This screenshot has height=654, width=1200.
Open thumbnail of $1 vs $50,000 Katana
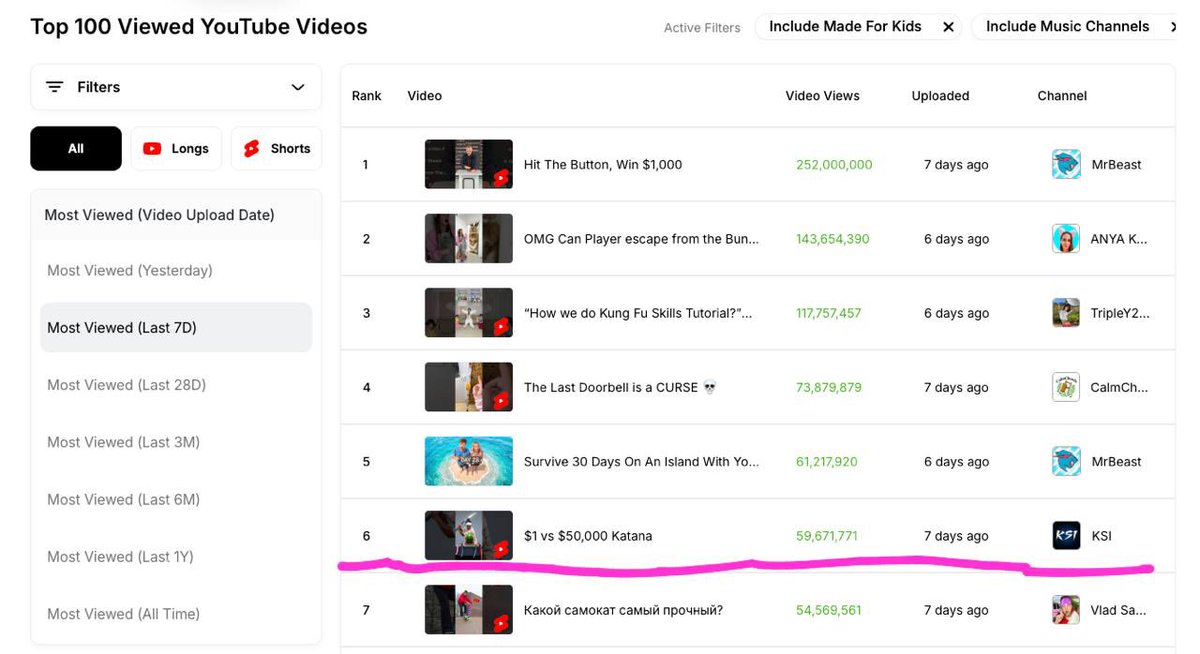pyautogui.click(x=469, y=536)
